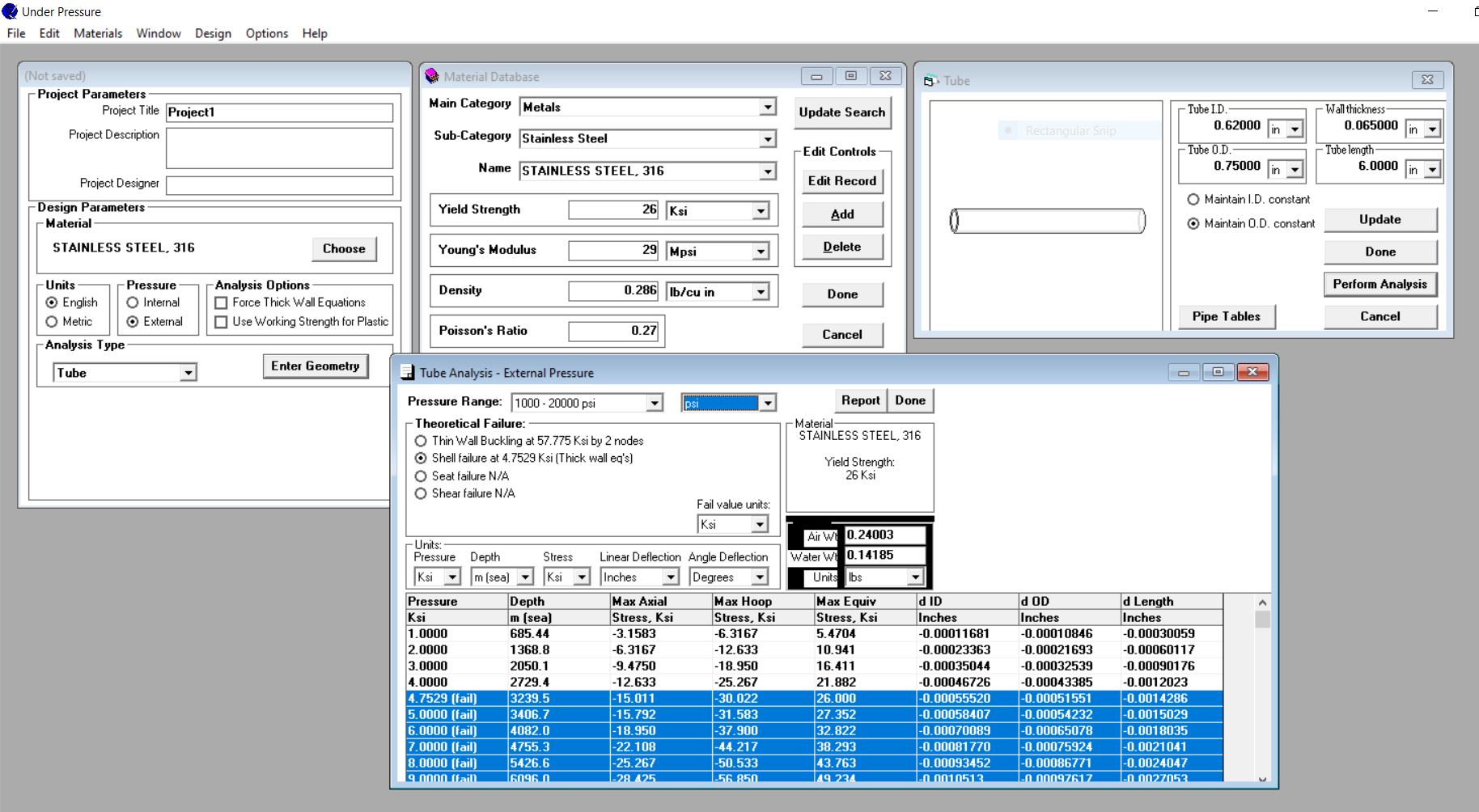Screen dimensions: 1479x812
Task: Maximize the Material Database window
Action: pyautogui.click(x=850, y=76)
